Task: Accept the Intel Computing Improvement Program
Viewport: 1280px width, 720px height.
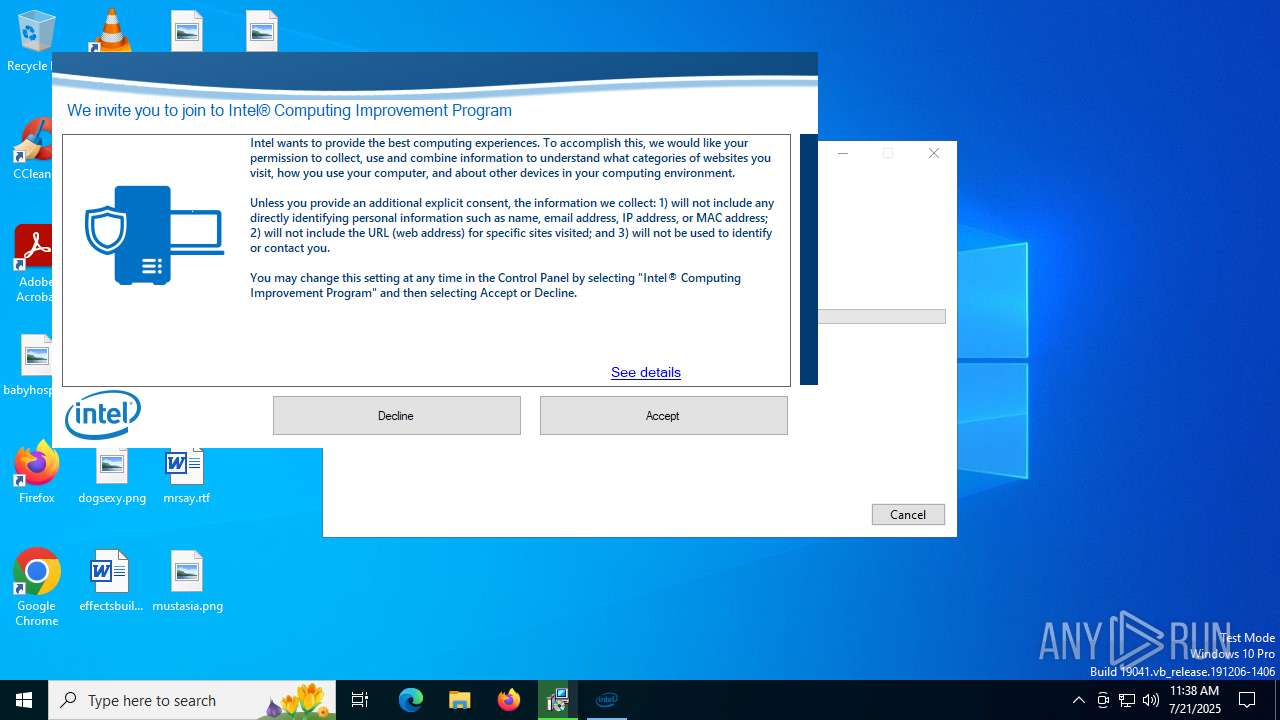Action: (x=663, y=415)
